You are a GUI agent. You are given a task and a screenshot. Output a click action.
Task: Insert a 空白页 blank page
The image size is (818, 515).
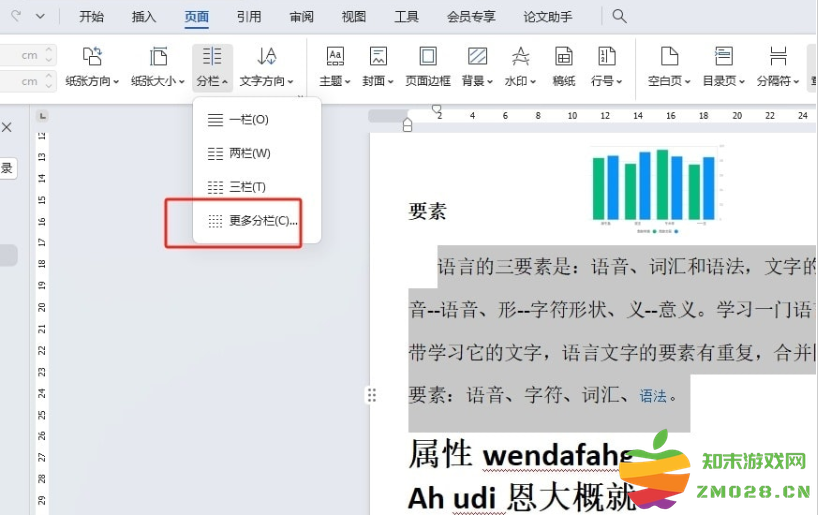(x=669, y=66)
